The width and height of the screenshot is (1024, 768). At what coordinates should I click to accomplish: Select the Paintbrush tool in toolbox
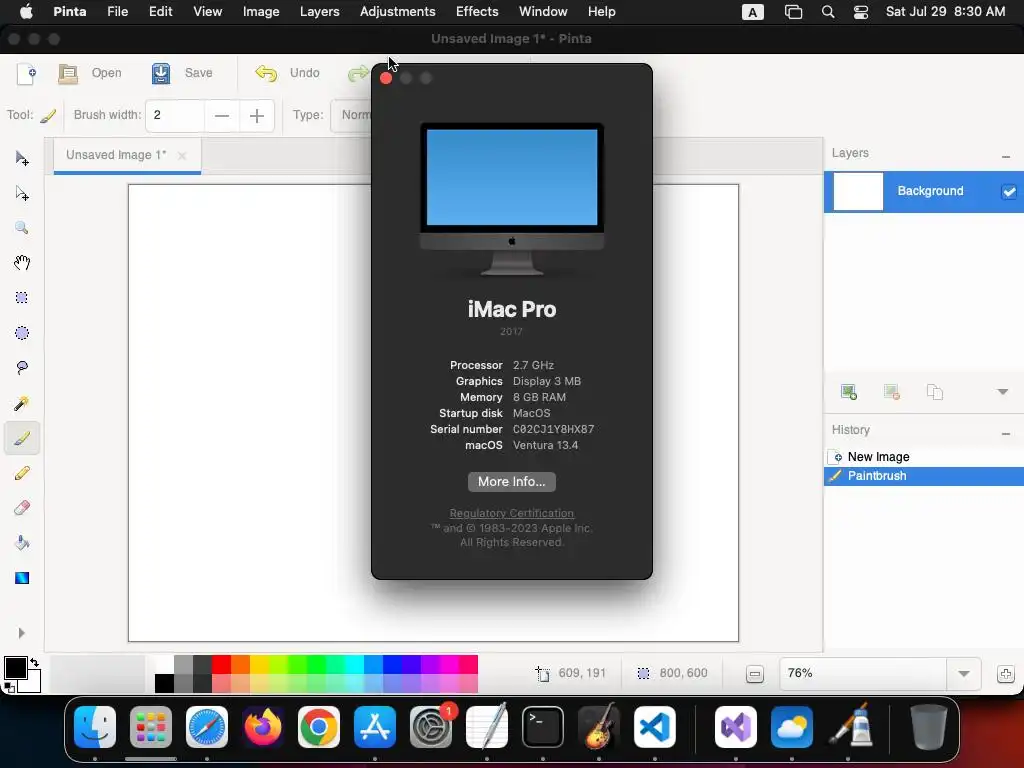(x=22, y=438)
